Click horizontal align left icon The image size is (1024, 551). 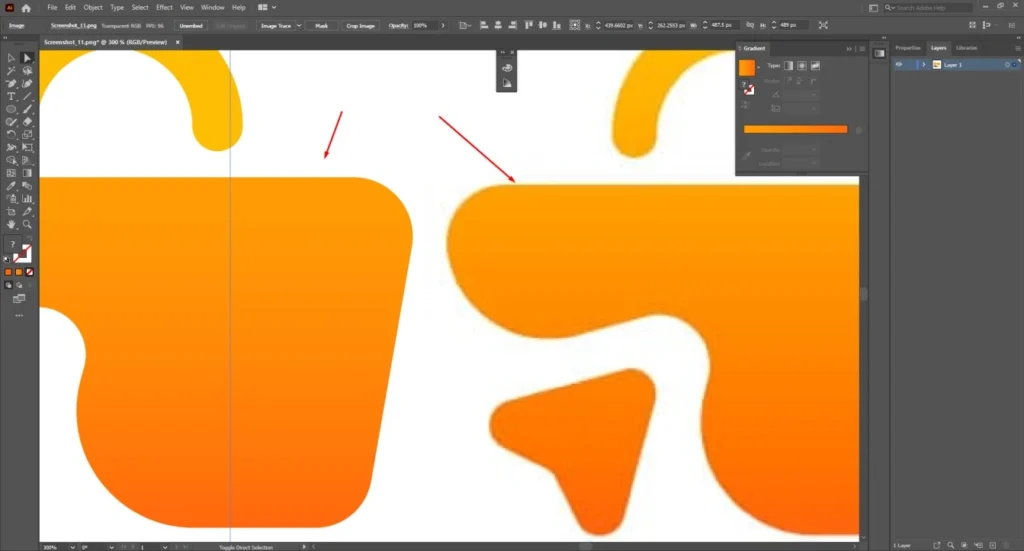click(x=484, y=25)
